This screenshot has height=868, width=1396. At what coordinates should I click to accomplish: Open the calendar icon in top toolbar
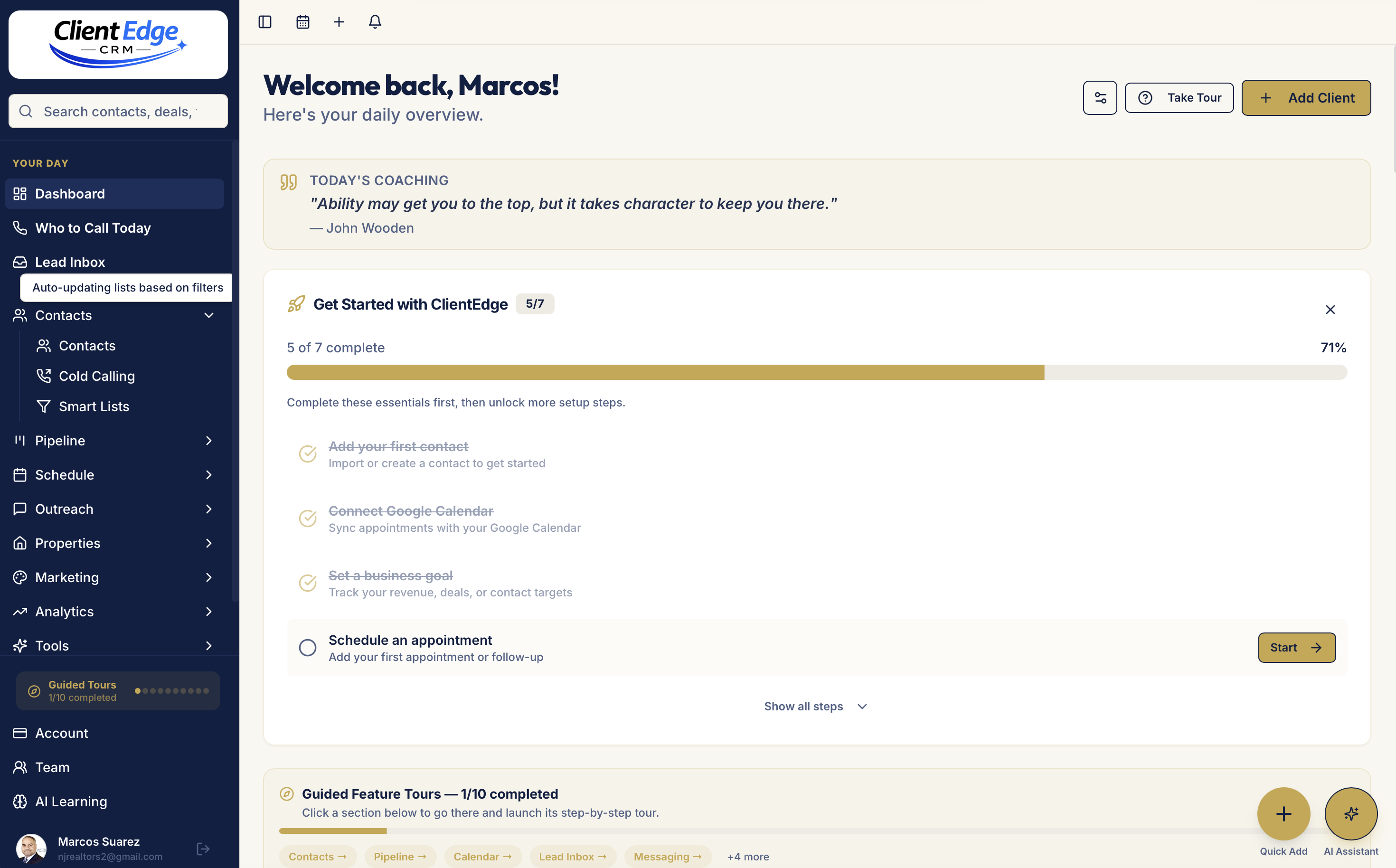tap(302, 22)
